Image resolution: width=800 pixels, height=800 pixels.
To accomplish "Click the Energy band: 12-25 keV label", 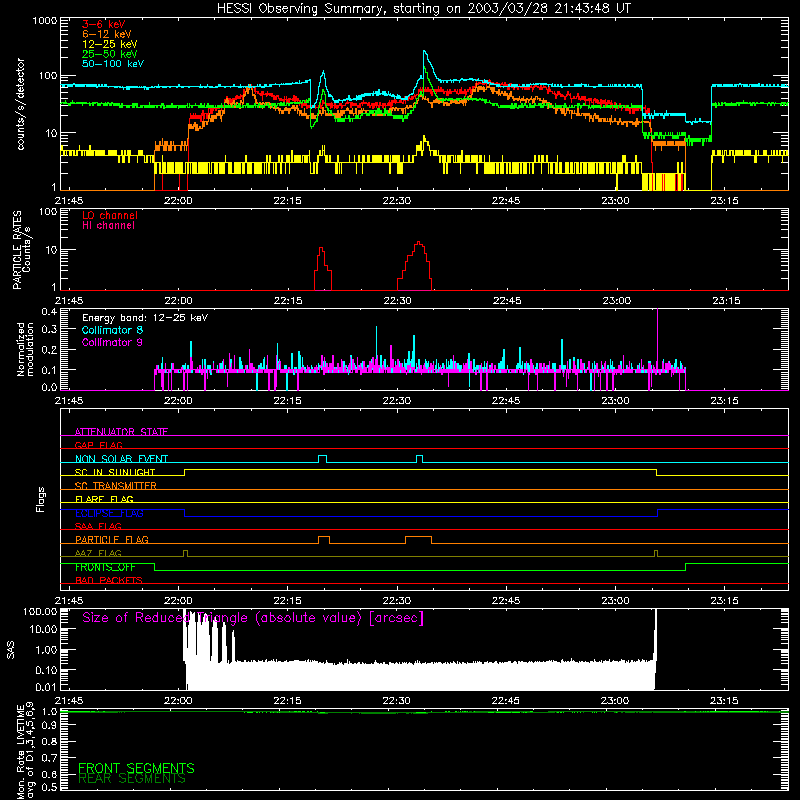I will pyautogui.click(x=145, y=318).
